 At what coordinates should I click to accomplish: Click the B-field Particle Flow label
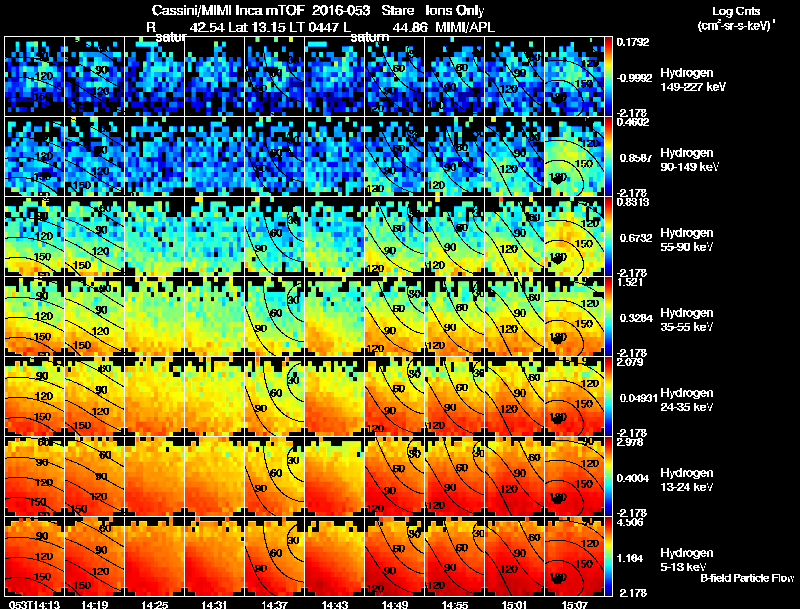point(747,578)
